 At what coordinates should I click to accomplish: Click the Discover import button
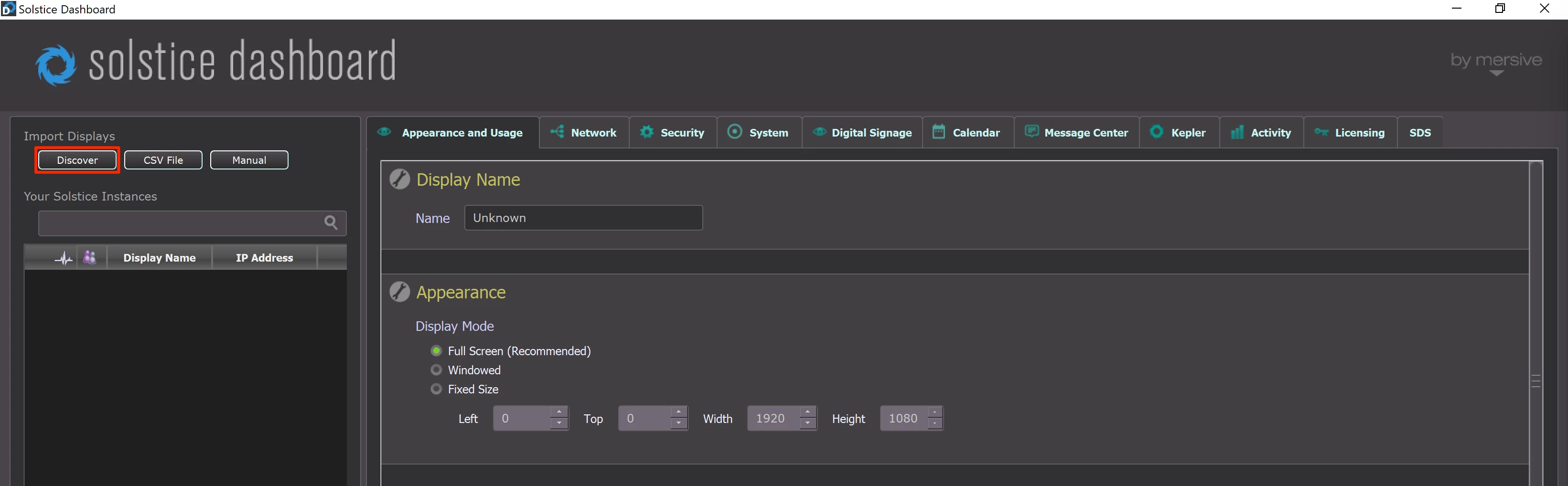coord(77,160)
